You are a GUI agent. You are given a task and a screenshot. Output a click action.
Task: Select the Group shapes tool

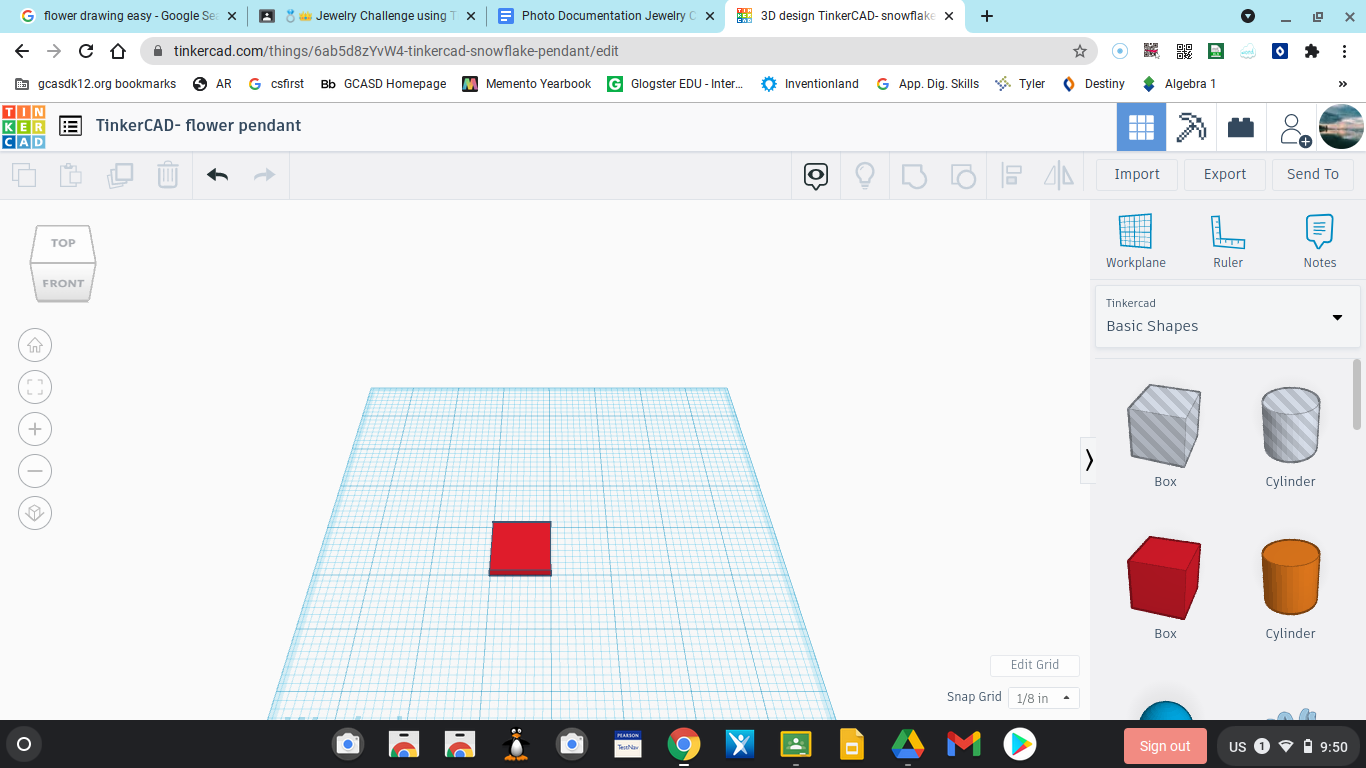tap(914, 174)
